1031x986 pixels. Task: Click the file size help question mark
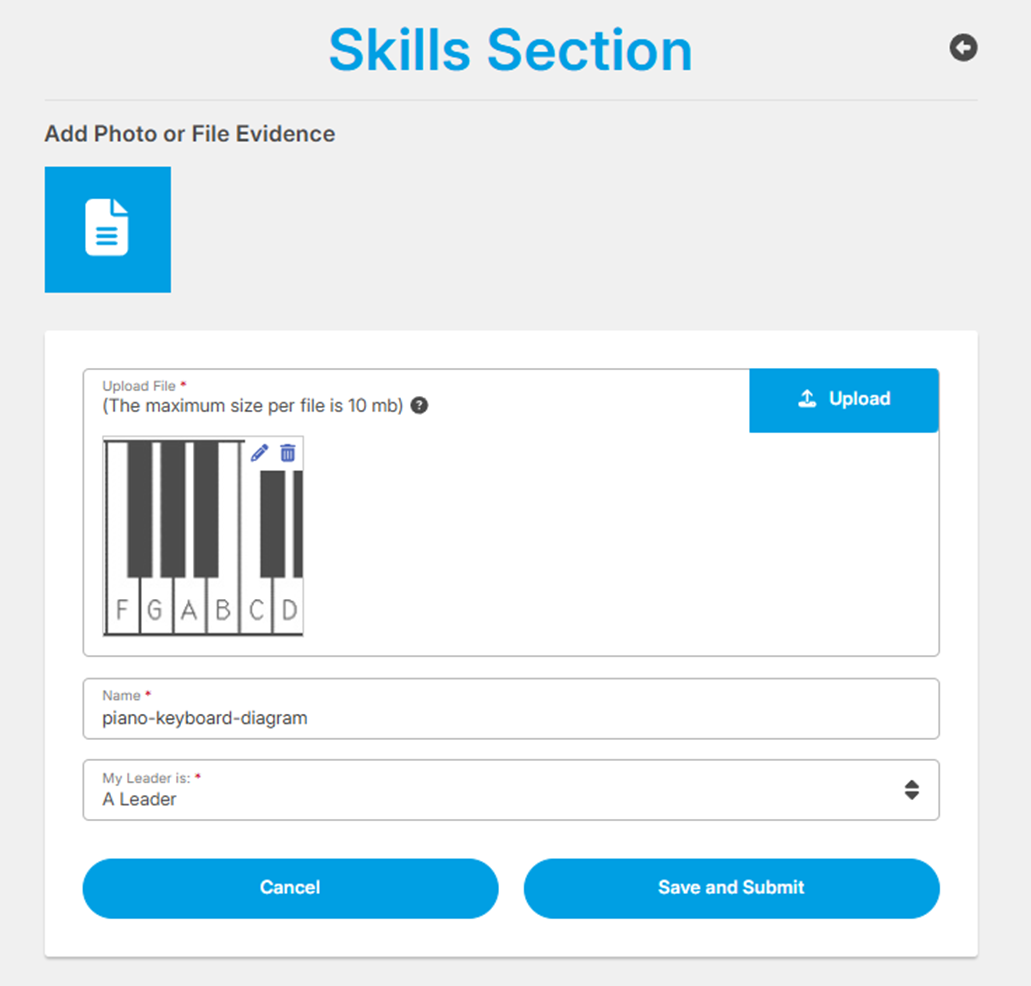click(x=420, y=406)
